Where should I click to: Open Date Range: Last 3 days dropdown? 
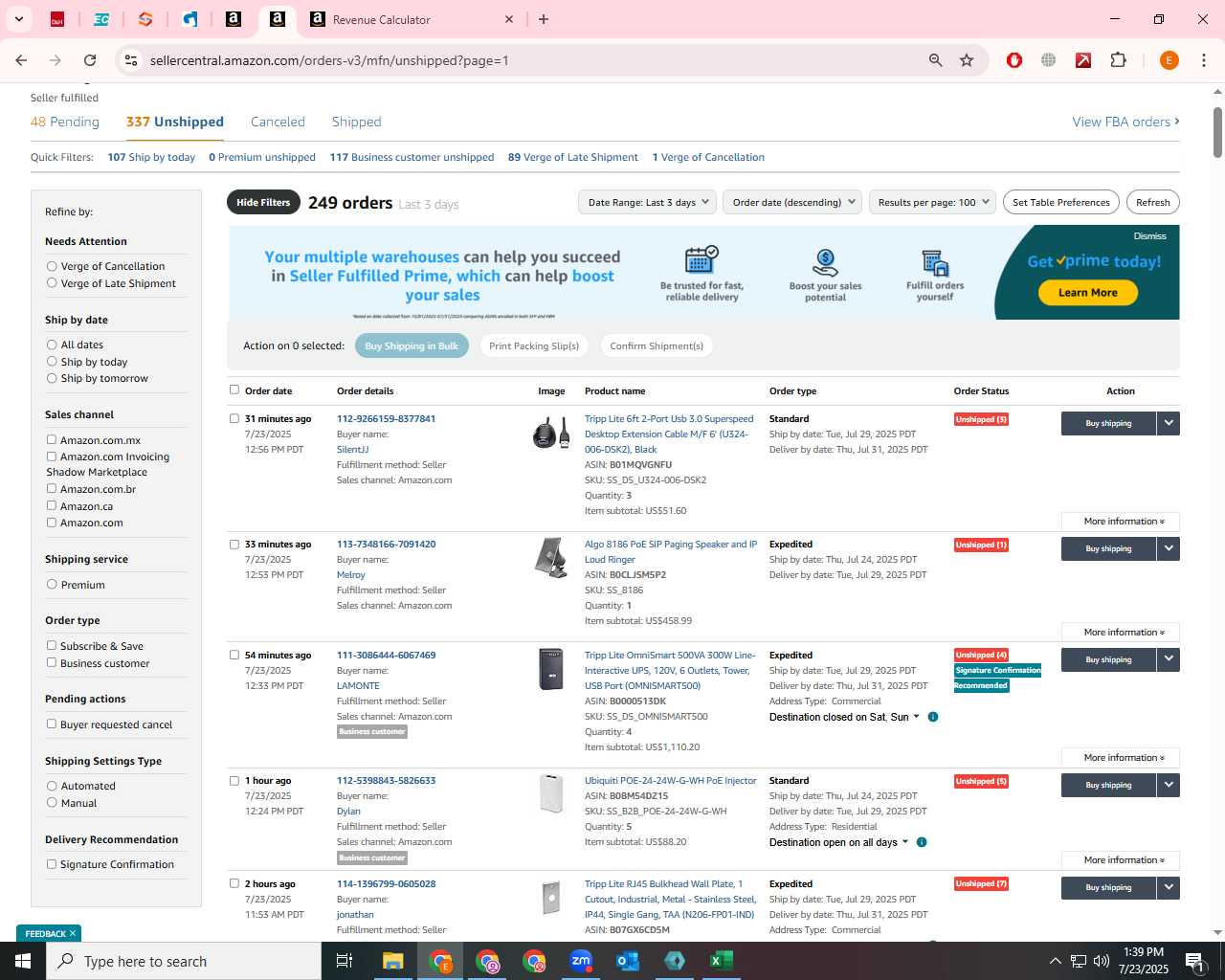click(647, 202)
